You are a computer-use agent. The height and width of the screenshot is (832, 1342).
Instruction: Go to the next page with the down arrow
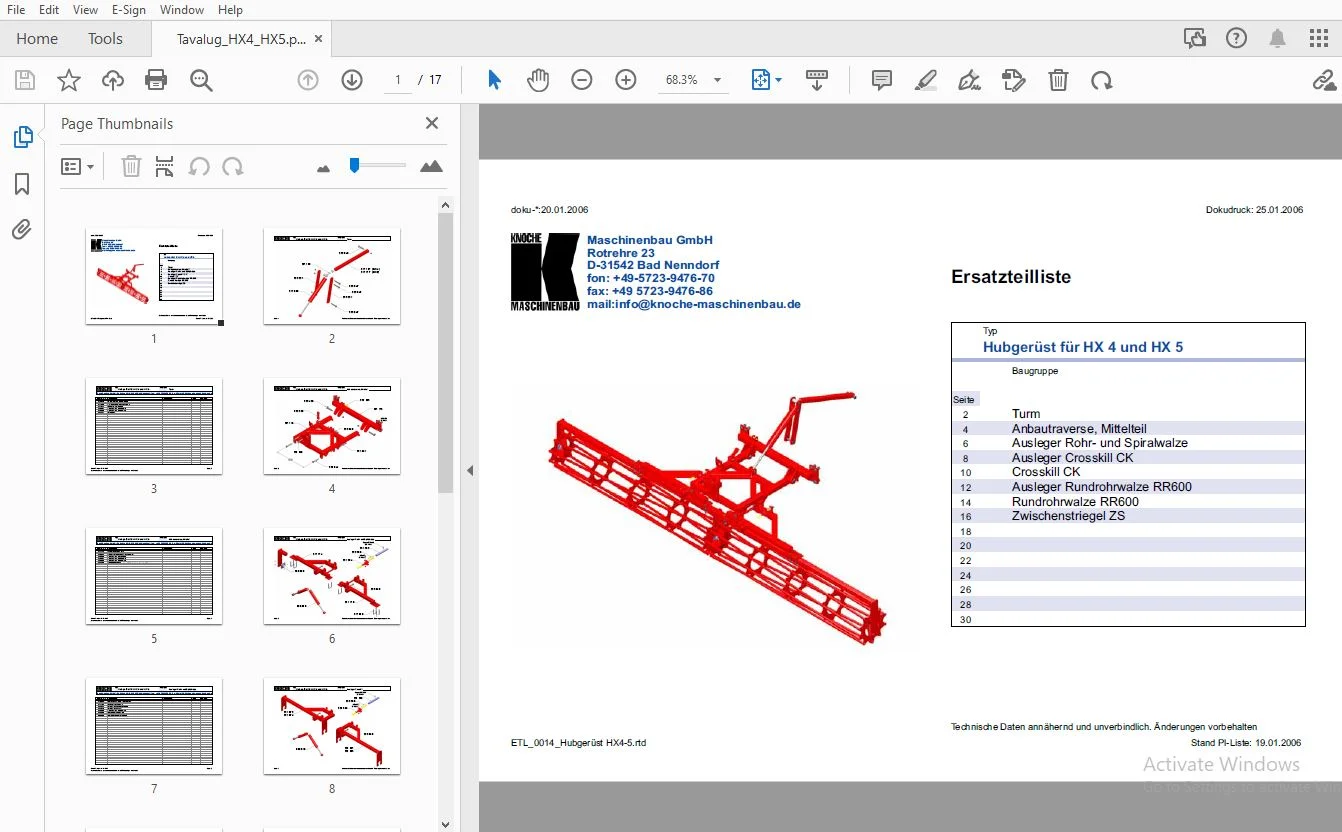click(x=352, y=80)
